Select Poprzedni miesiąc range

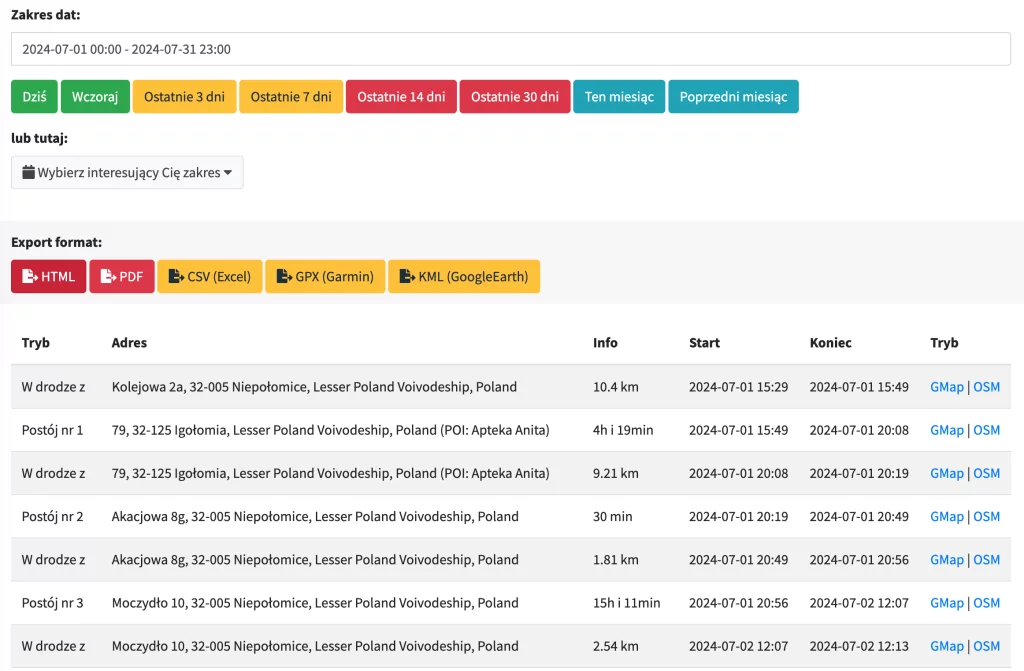(733, 97)
